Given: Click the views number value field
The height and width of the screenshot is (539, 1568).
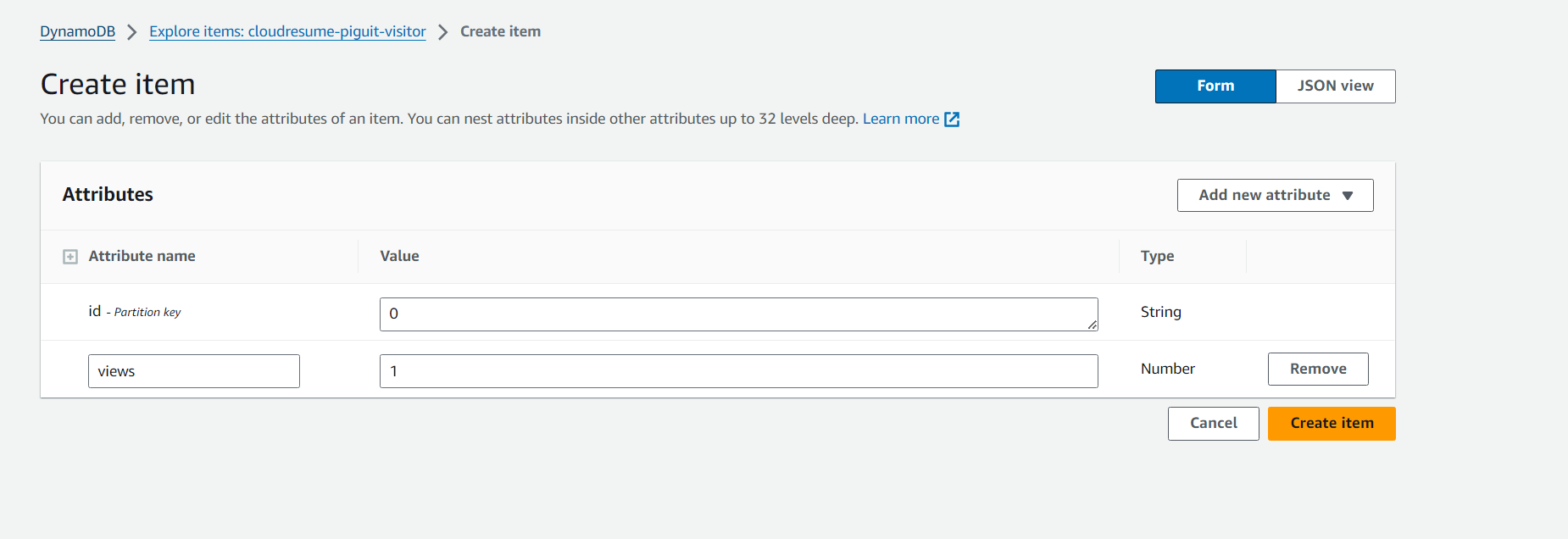Looking at the screenshot, I should point(738,371).
